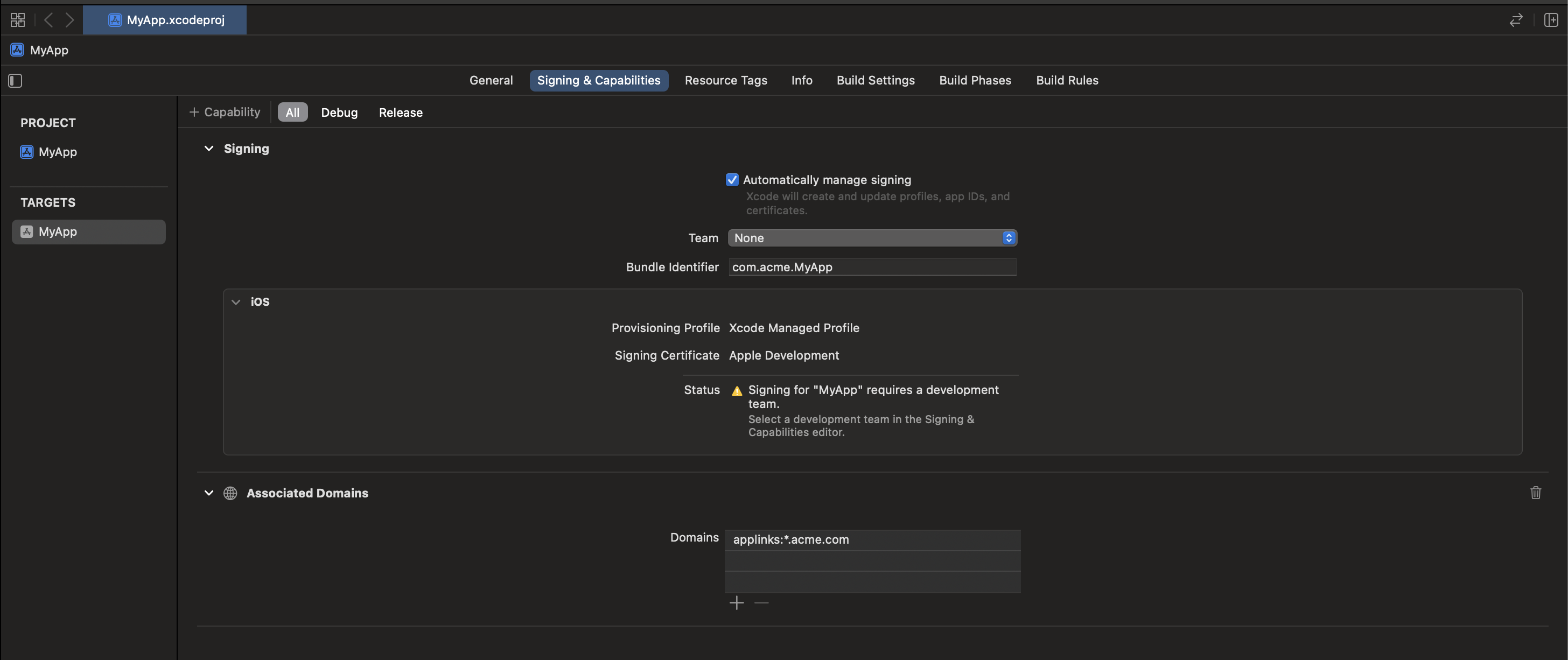
Task: Click the Signing section heading
Action: coord(246,149)
